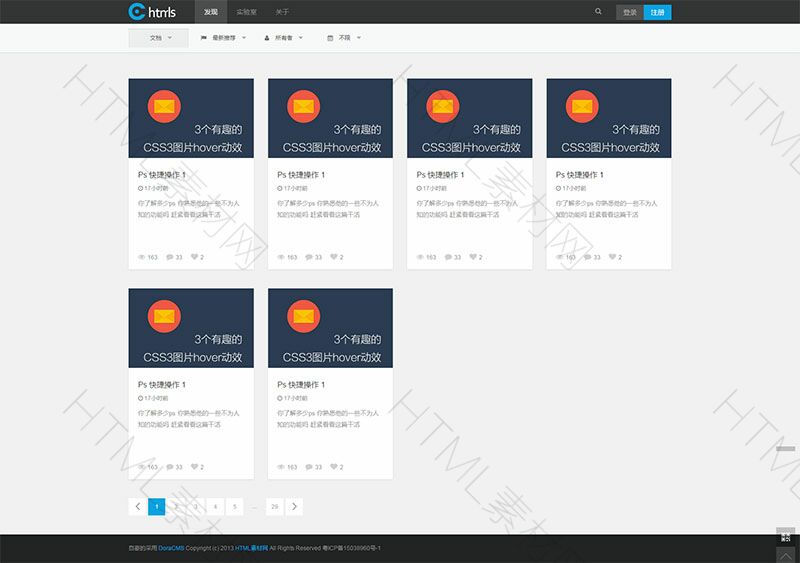Screen dimensions: 800x563
Task: Follow the DoraCMS footer link
Action: click(x=171, y=548)
